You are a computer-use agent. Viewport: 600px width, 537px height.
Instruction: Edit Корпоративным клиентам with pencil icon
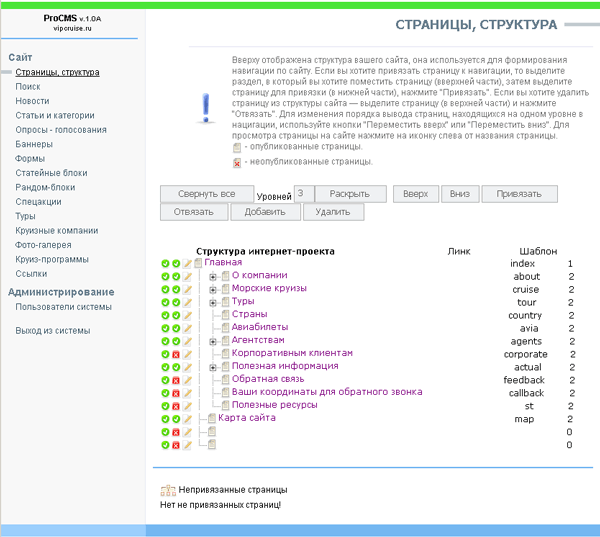tap(187, 354)
